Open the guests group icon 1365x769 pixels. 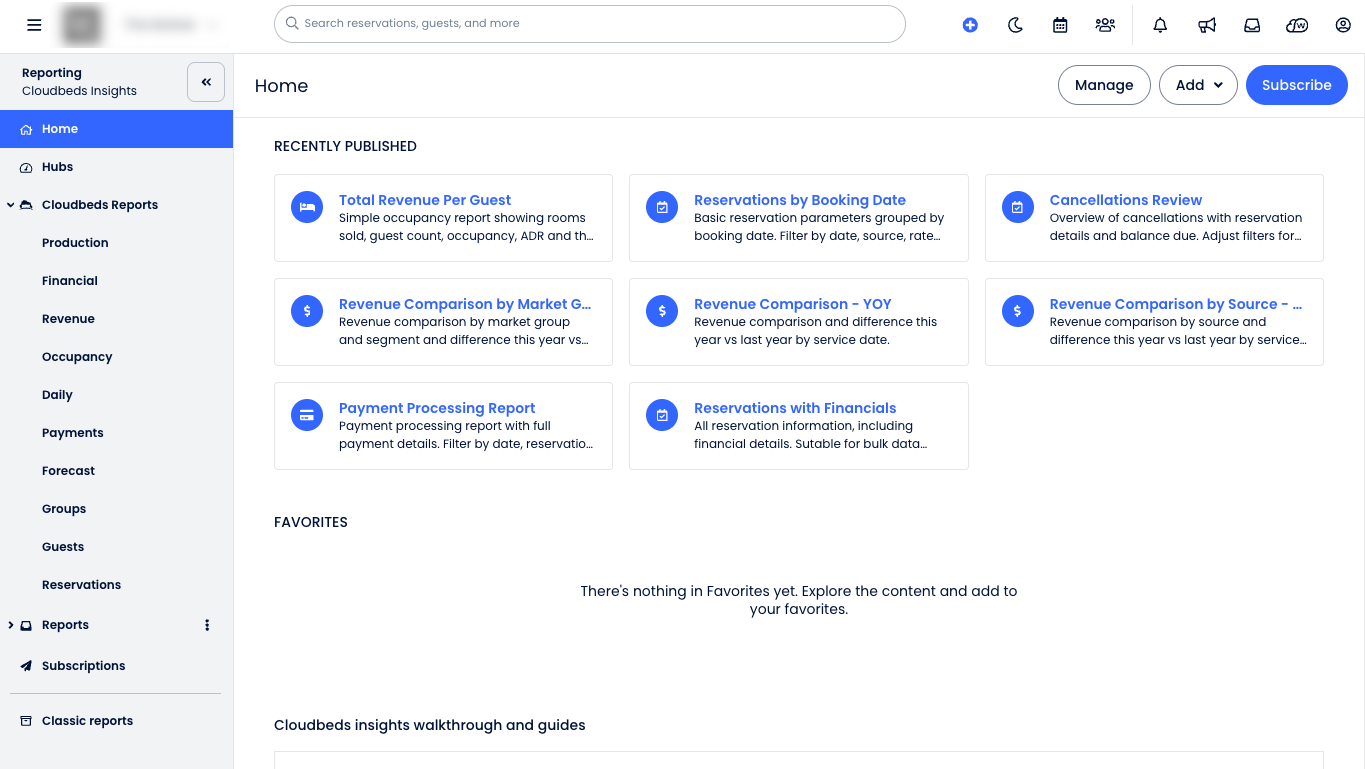(x=1105, y=25)
